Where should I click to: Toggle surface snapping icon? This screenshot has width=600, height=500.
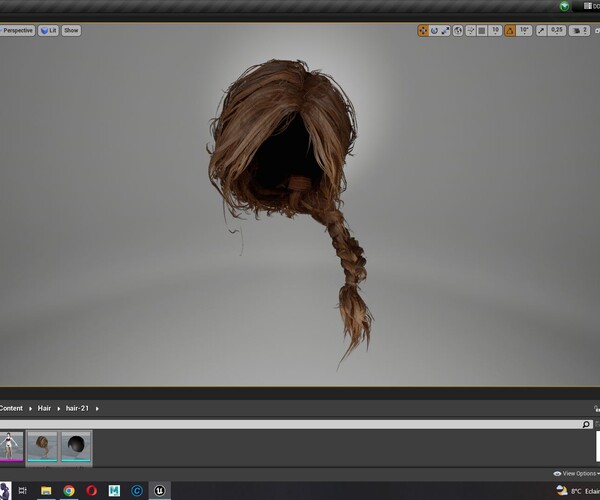coord(470,31)
